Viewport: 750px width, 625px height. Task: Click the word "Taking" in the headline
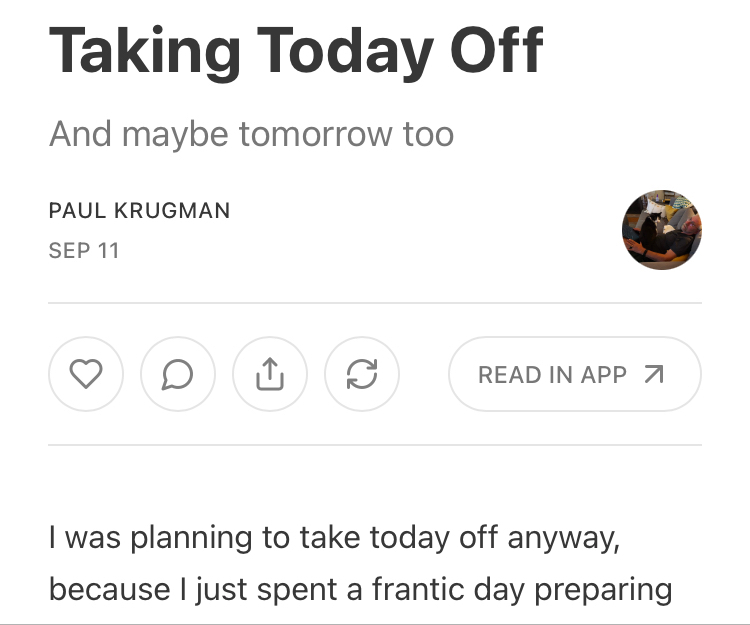pyautogui.click(x=145, y=50)
